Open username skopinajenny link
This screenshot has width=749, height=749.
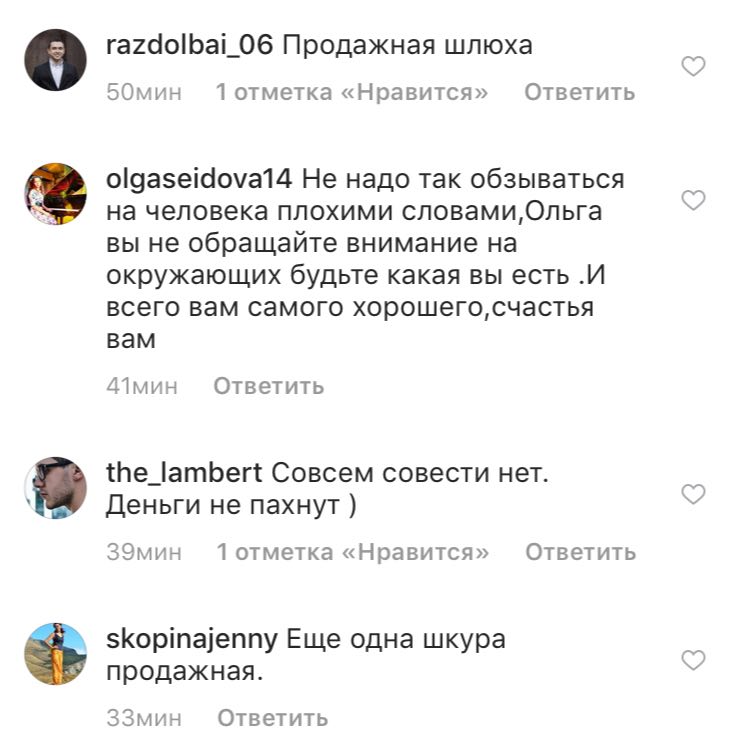(192, 640)
